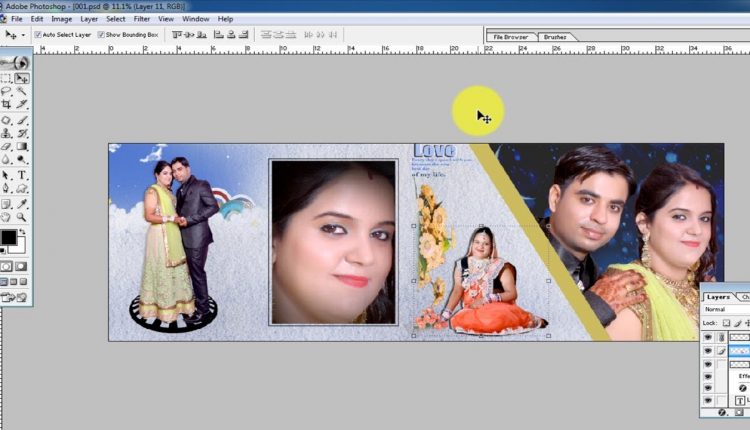This screenshot has height=430, width=750.
Task: Select the Crop tool
Action: coord(6,104)
